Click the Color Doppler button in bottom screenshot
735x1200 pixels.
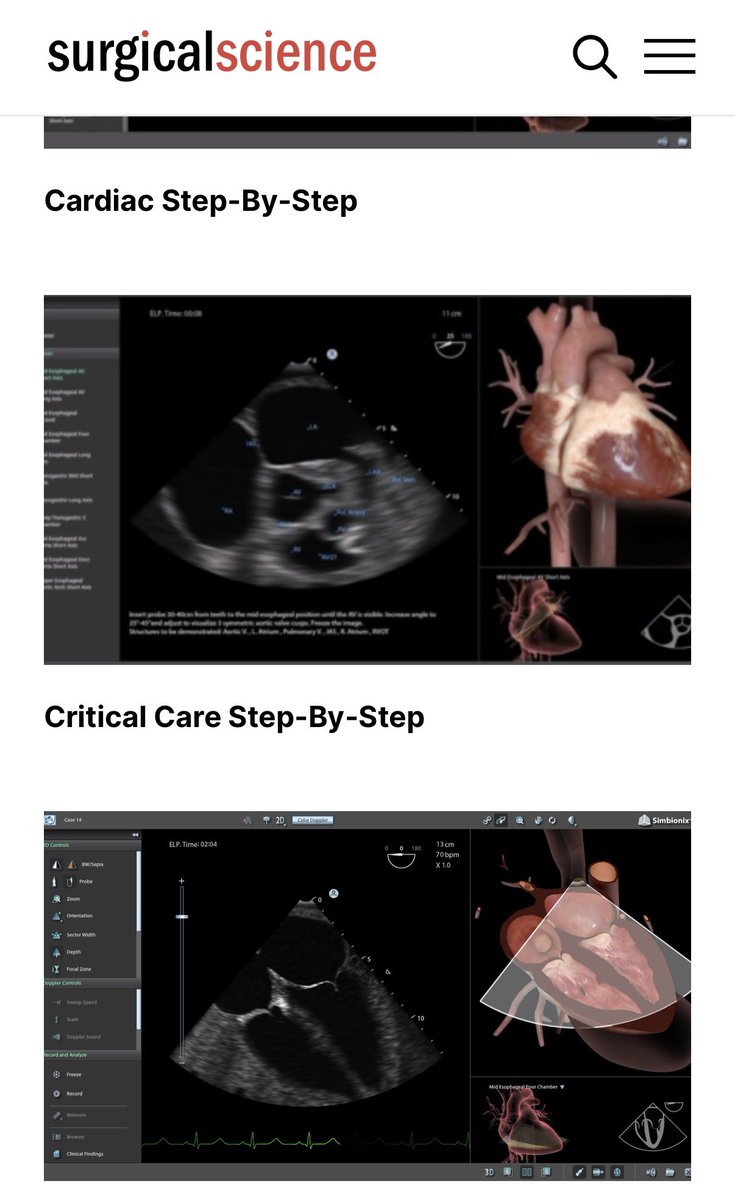[x=312, y=820]
